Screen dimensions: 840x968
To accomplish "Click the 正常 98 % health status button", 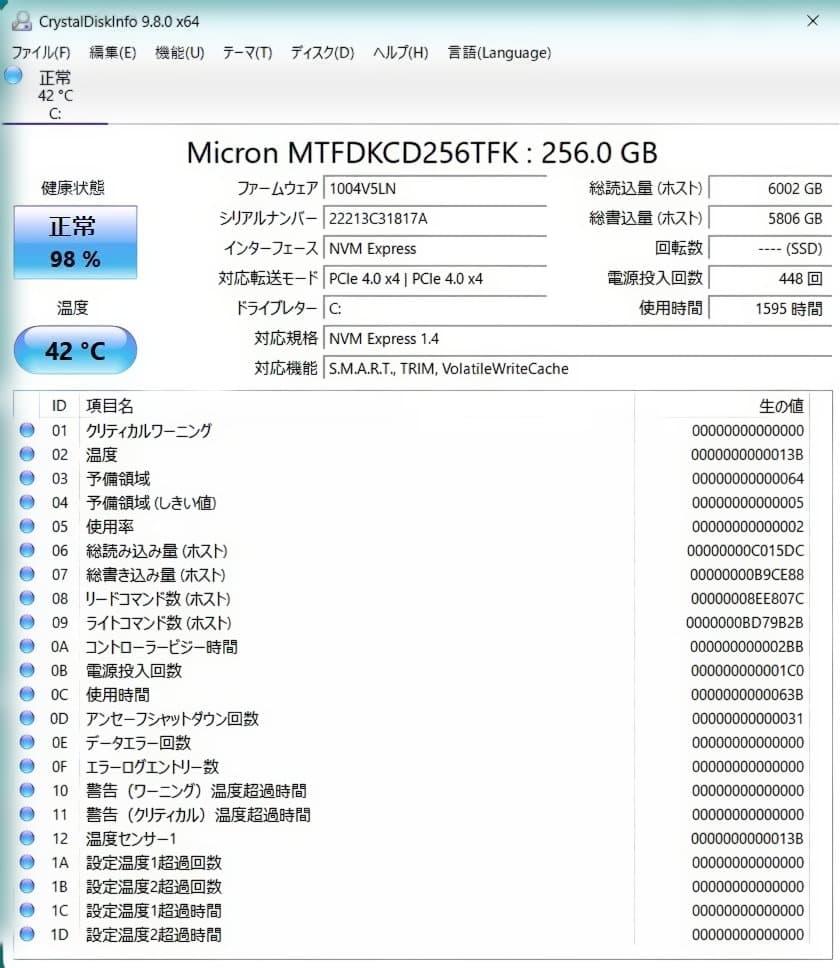I will tap(75, 243).
